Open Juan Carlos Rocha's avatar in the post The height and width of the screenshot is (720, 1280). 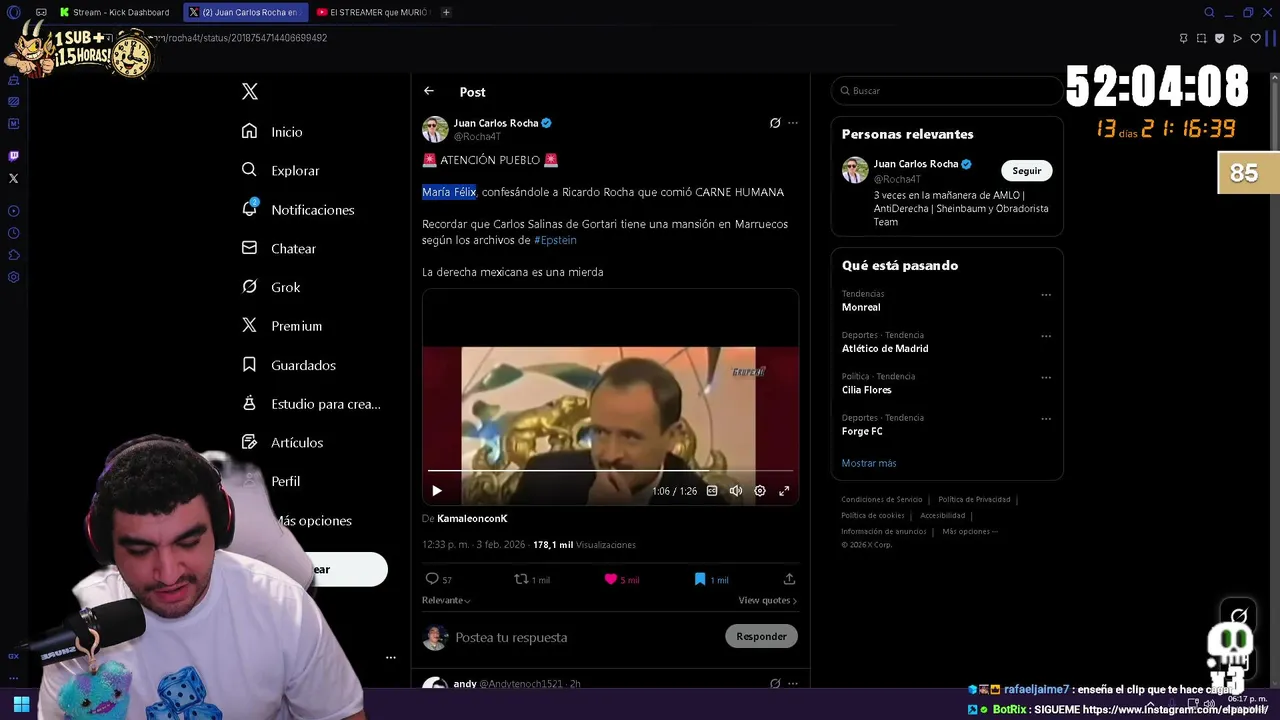(x=435, y=129)
